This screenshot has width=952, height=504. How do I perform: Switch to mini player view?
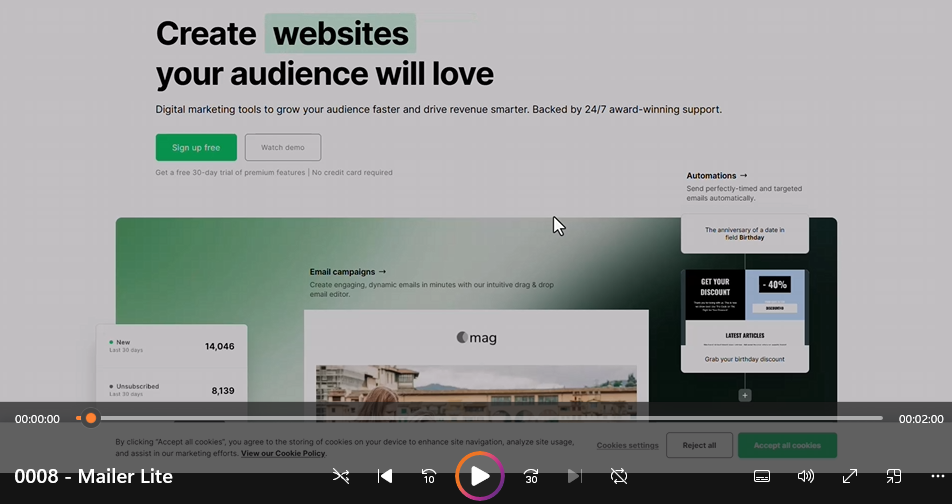click(x=893, y=477)
